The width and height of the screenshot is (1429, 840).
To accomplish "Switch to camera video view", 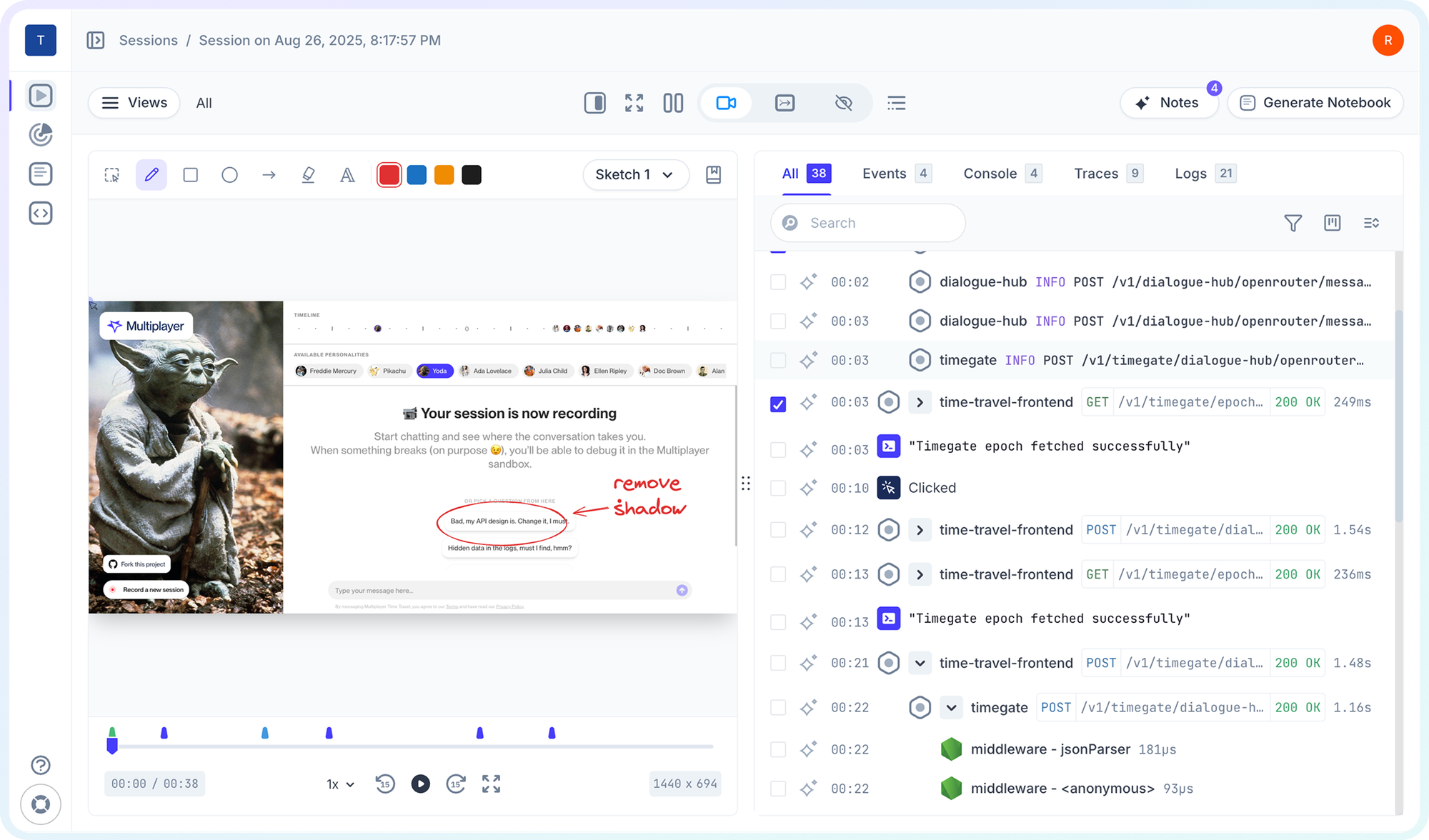I will pos(726,103).
